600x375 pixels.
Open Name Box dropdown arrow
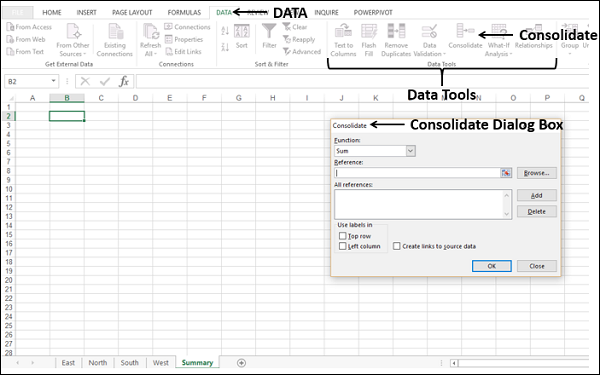point(54,81)
